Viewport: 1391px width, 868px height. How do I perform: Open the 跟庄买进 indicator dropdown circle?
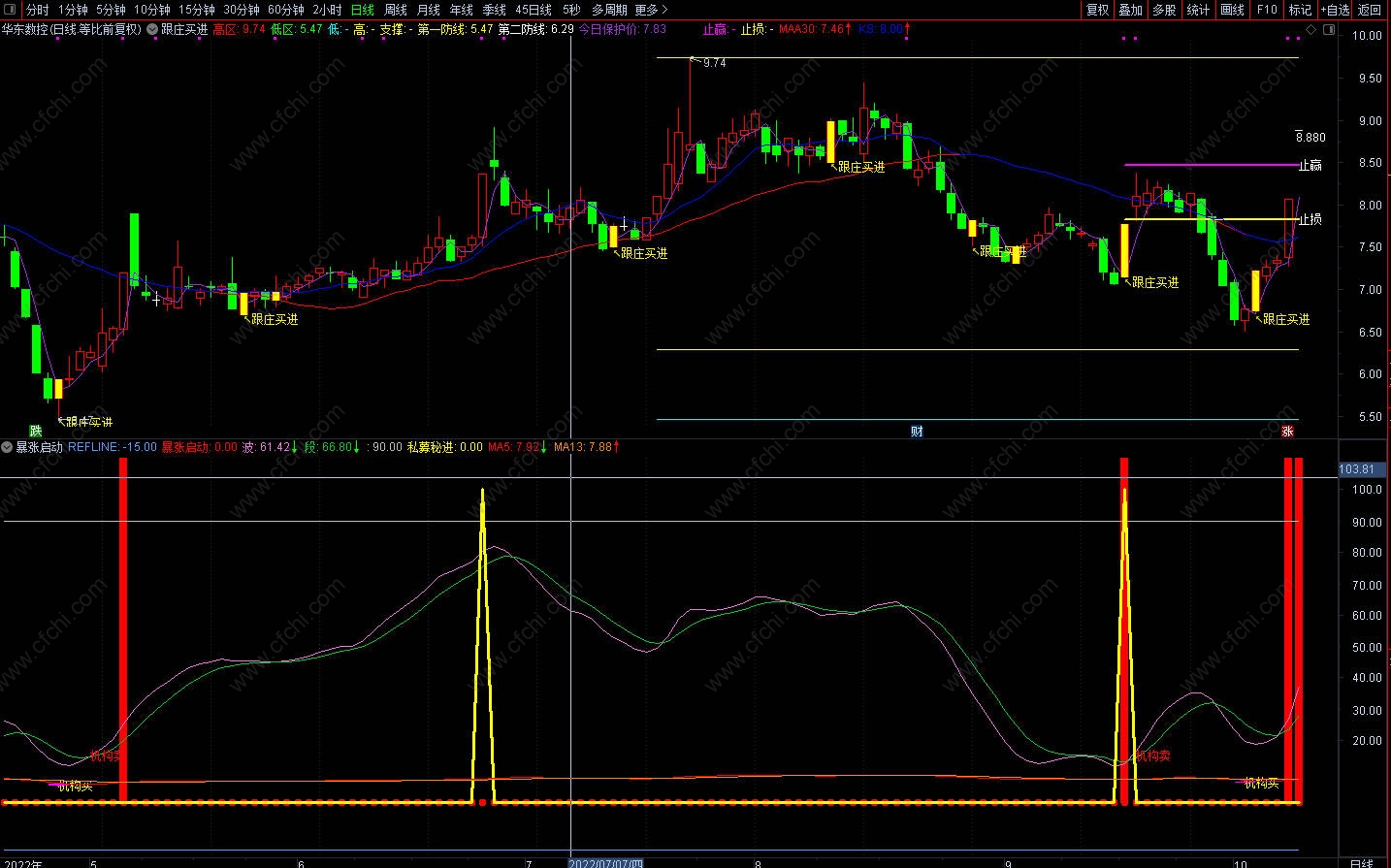[152, 29]
